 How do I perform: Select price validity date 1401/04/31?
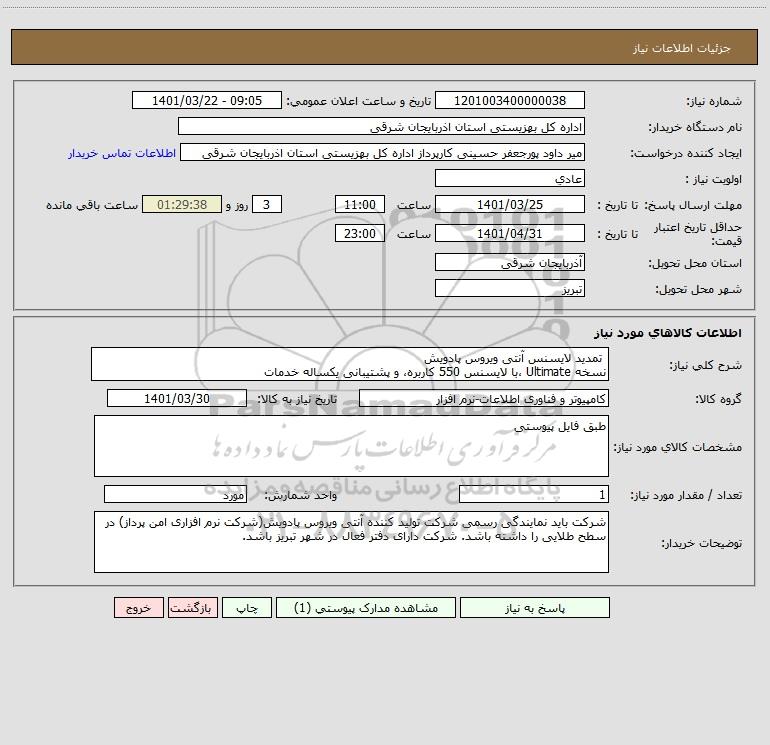510,233
